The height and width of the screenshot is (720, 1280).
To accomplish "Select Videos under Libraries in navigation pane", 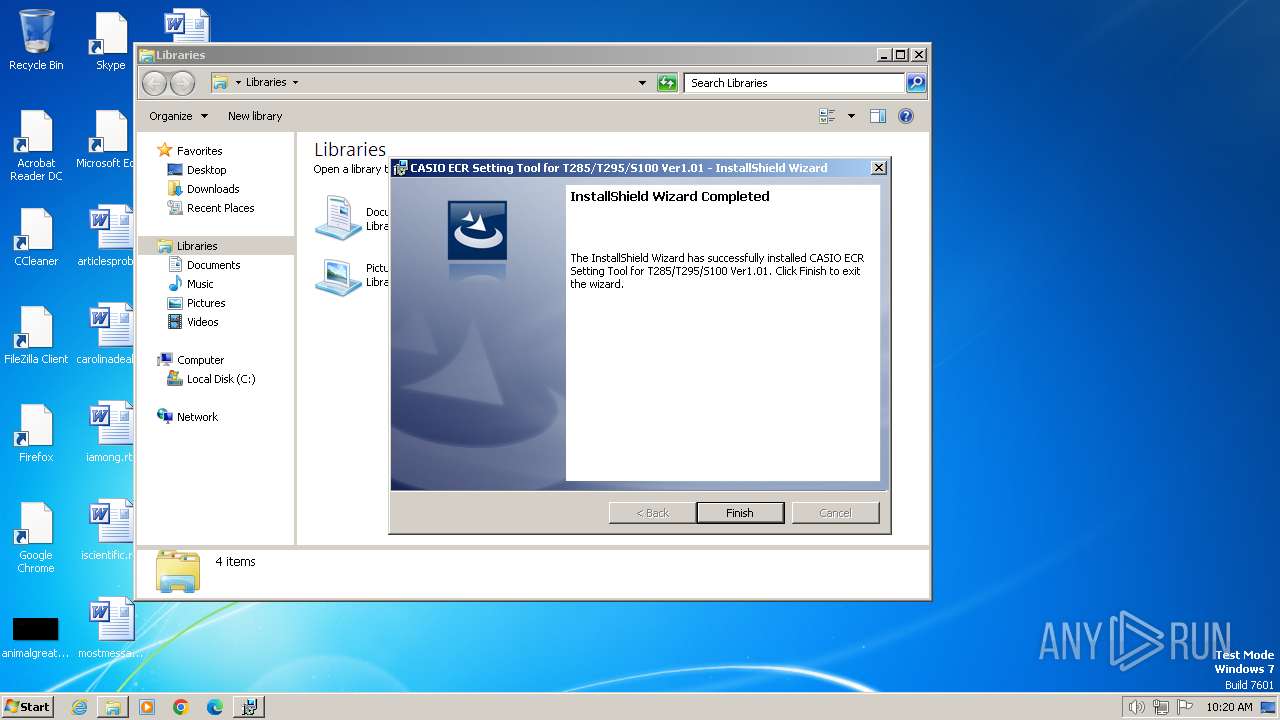I will click(202, 322).
